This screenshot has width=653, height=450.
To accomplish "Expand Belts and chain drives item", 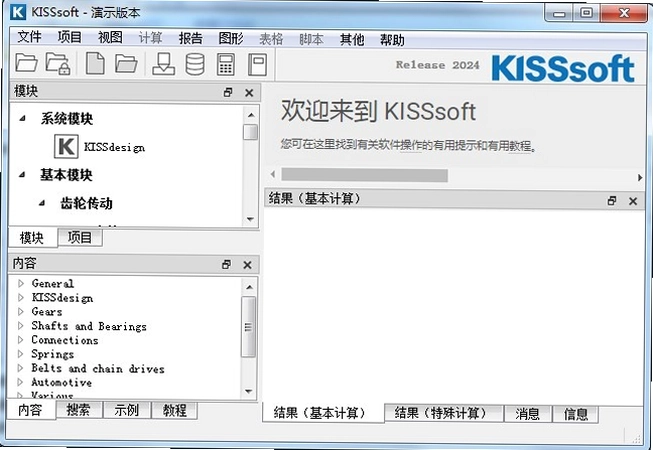I will pyautogui.click(x=21, y=368).
